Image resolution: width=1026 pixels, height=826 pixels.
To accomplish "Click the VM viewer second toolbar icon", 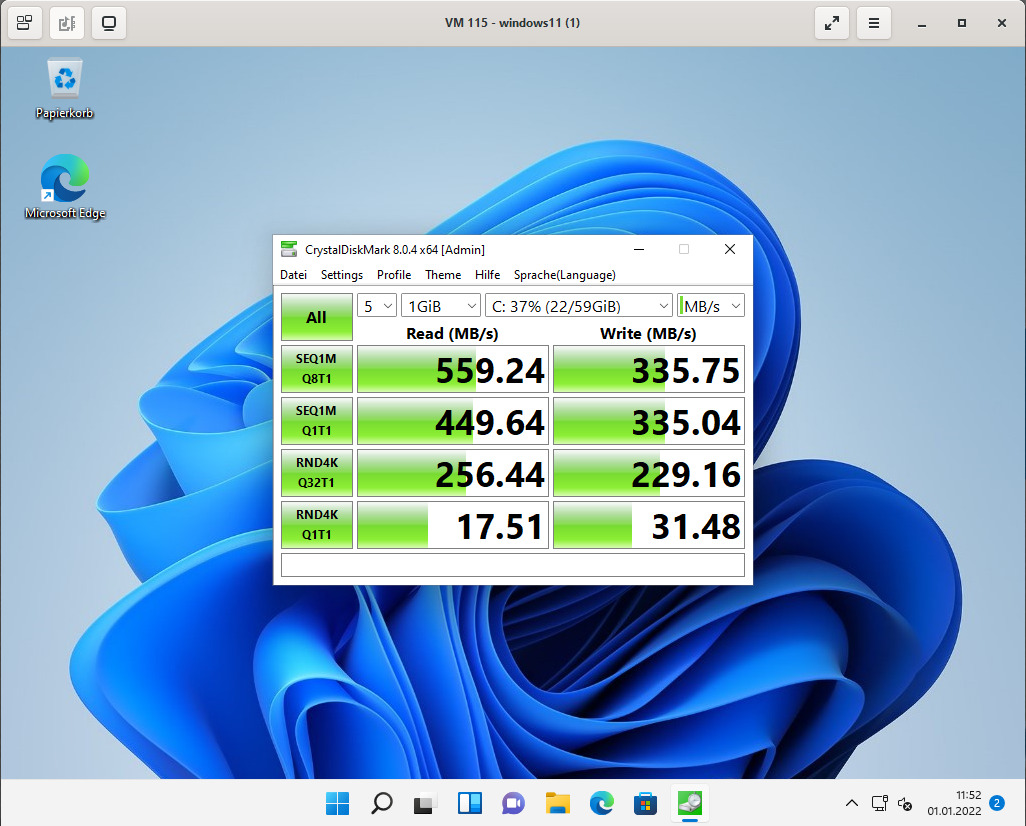I will pos(67,23).
